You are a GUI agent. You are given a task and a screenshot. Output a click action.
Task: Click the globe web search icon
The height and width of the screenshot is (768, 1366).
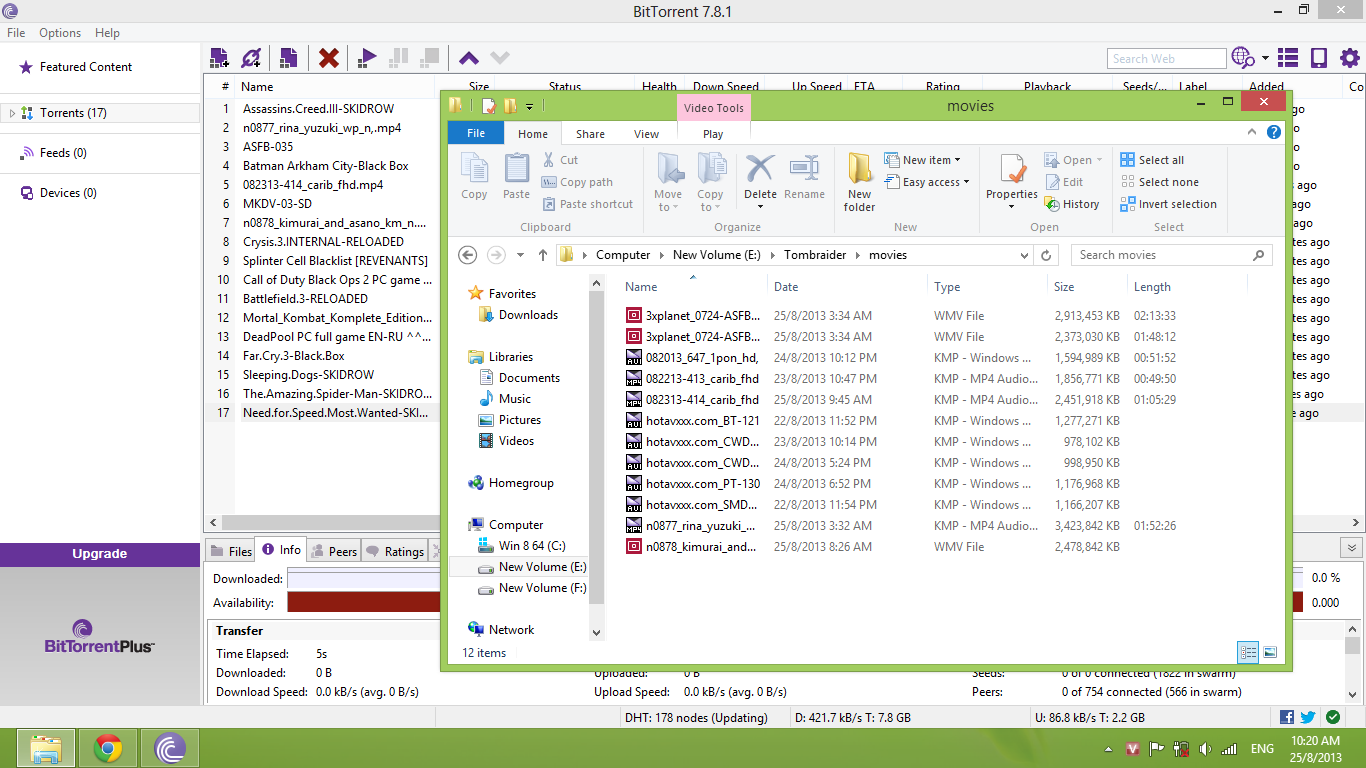coord(1243,58)
